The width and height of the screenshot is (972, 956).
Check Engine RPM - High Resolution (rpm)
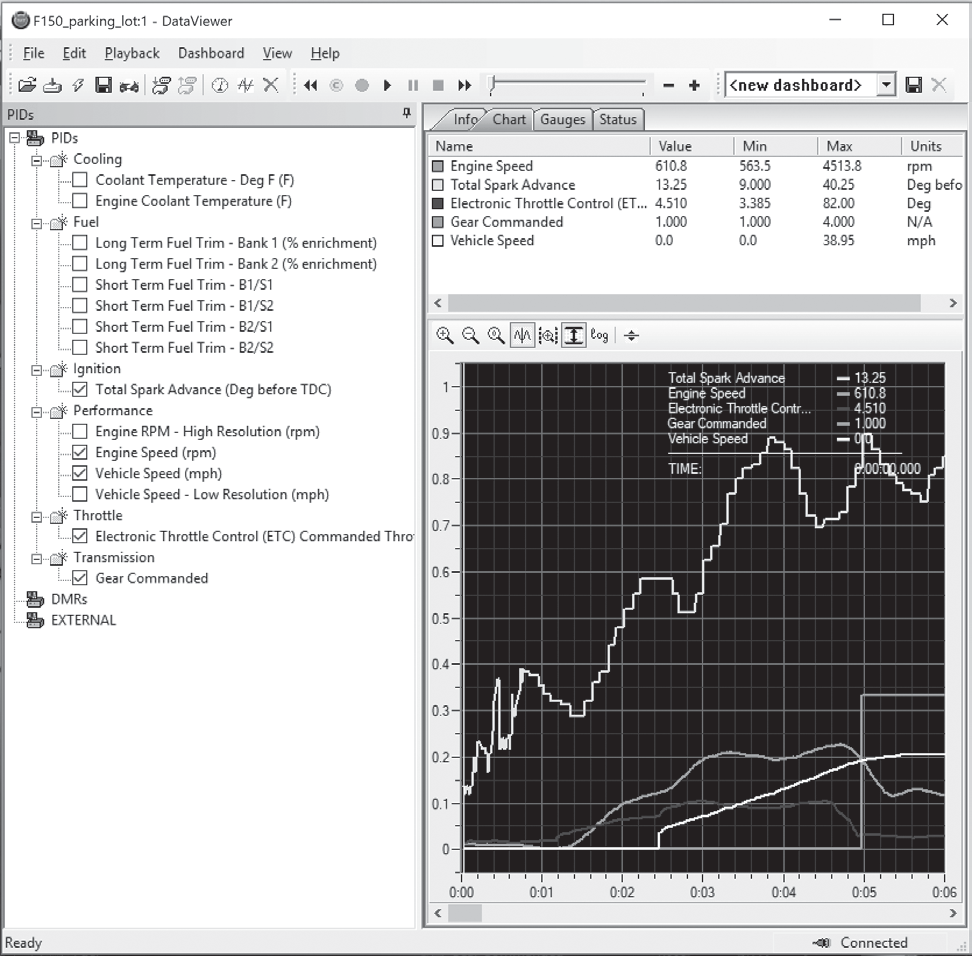tap(80, 432)
